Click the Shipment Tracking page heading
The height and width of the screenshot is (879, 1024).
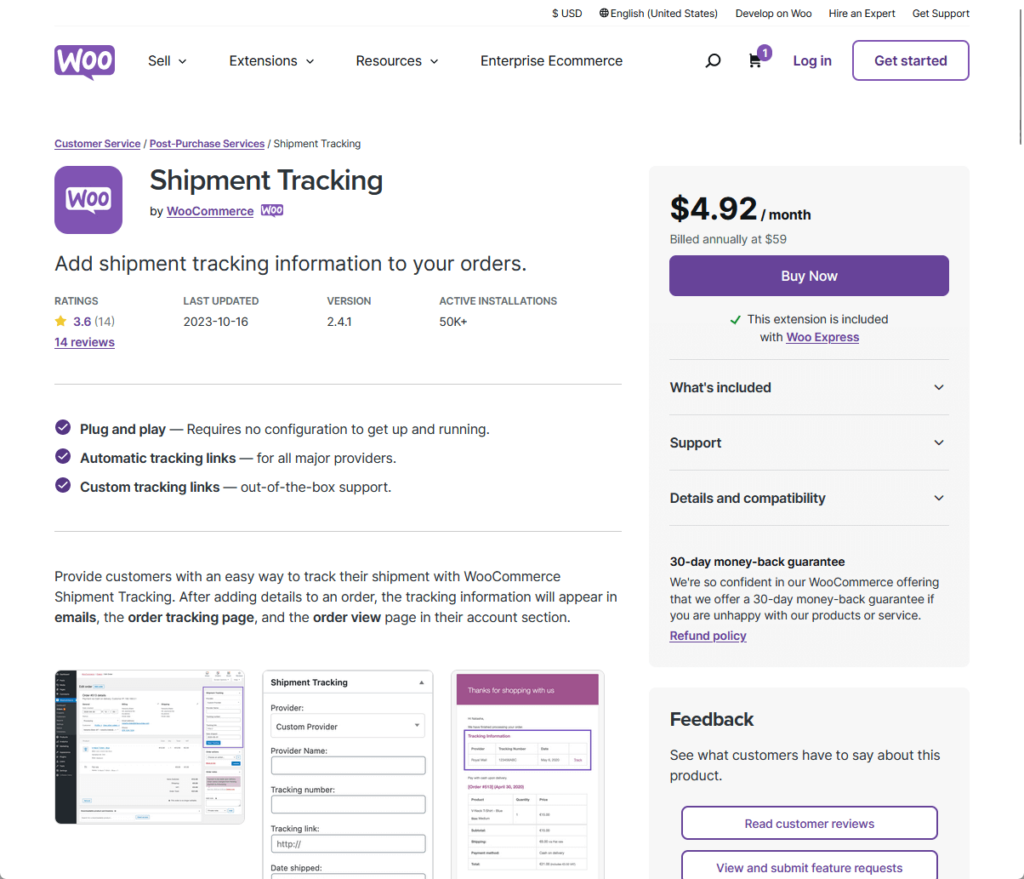point(266,180)
